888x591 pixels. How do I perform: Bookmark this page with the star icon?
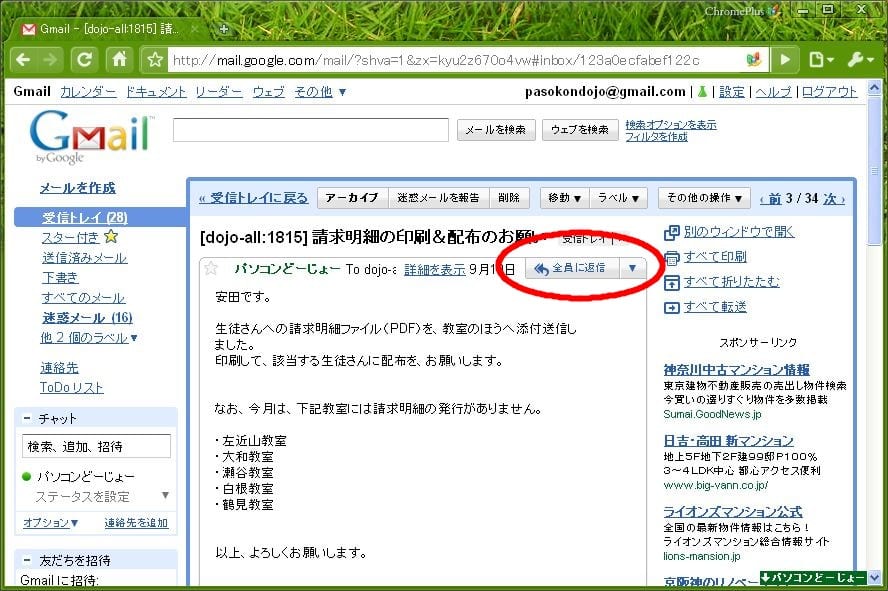[x=155, y=60]
